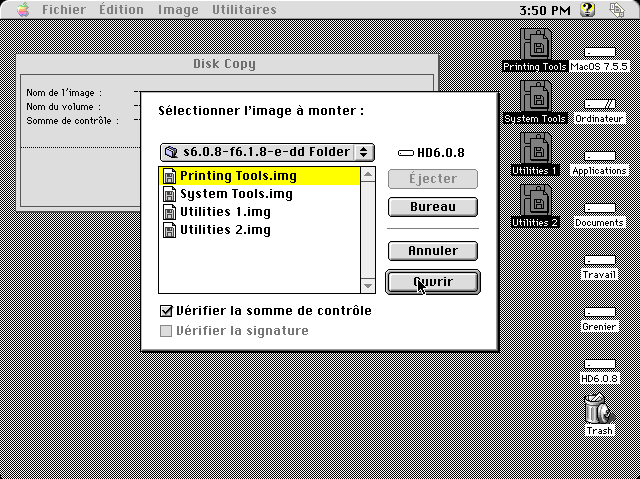Open the application switcher menu at top right
The width and height of the screenshot is (640, 479).
(616, 10)
